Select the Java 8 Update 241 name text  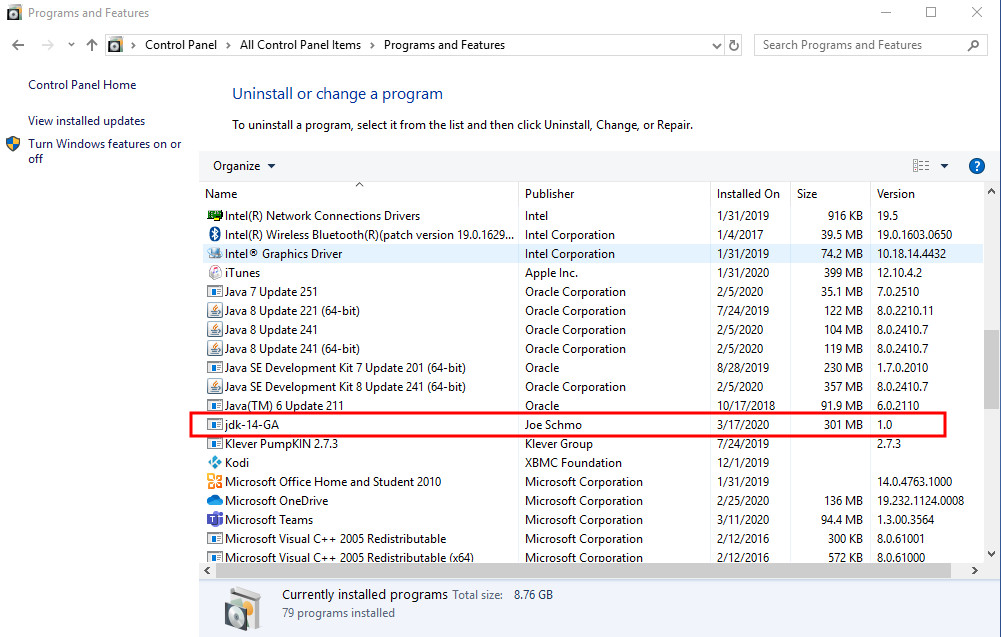click(x=271, y=330)
